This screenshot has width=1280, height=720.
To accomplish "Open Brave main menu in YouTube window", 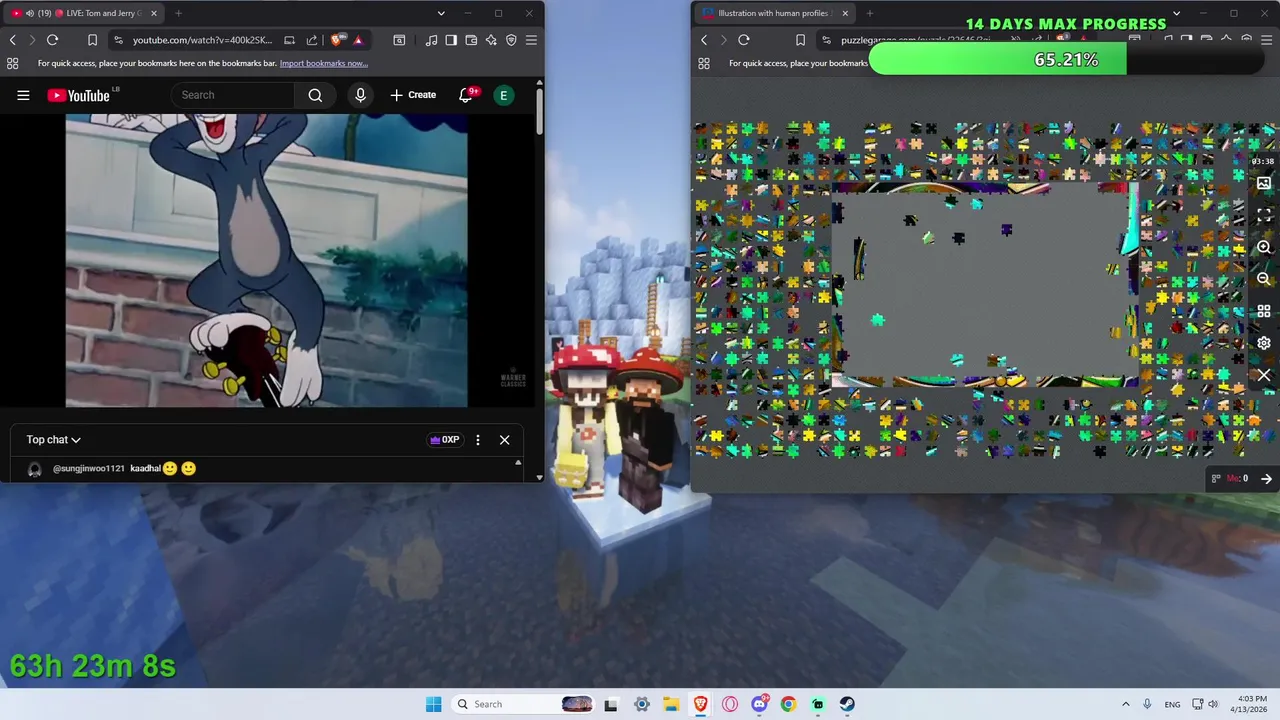I will coord(531,40).
